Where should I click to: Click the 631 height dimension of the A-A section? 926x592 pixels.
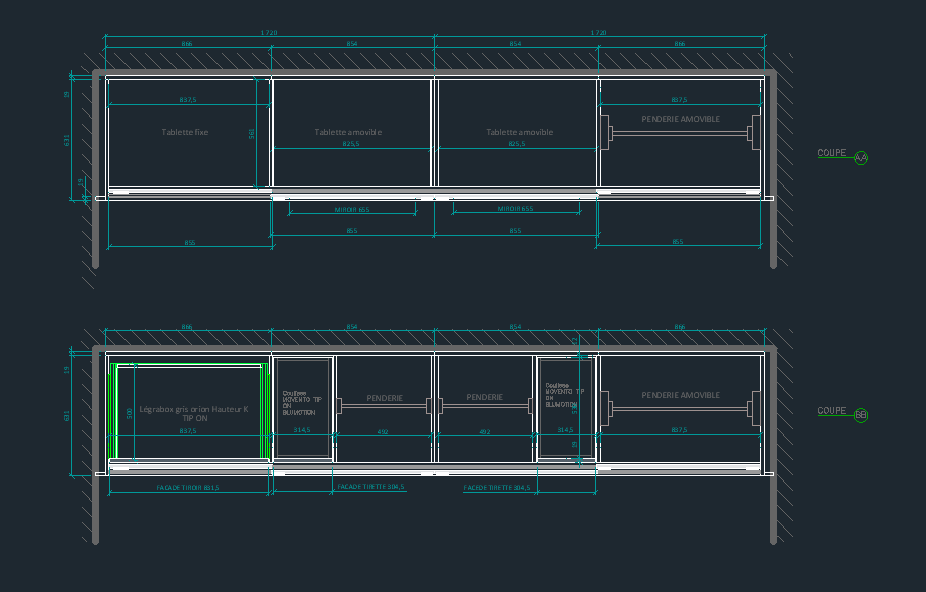[67, 141]
